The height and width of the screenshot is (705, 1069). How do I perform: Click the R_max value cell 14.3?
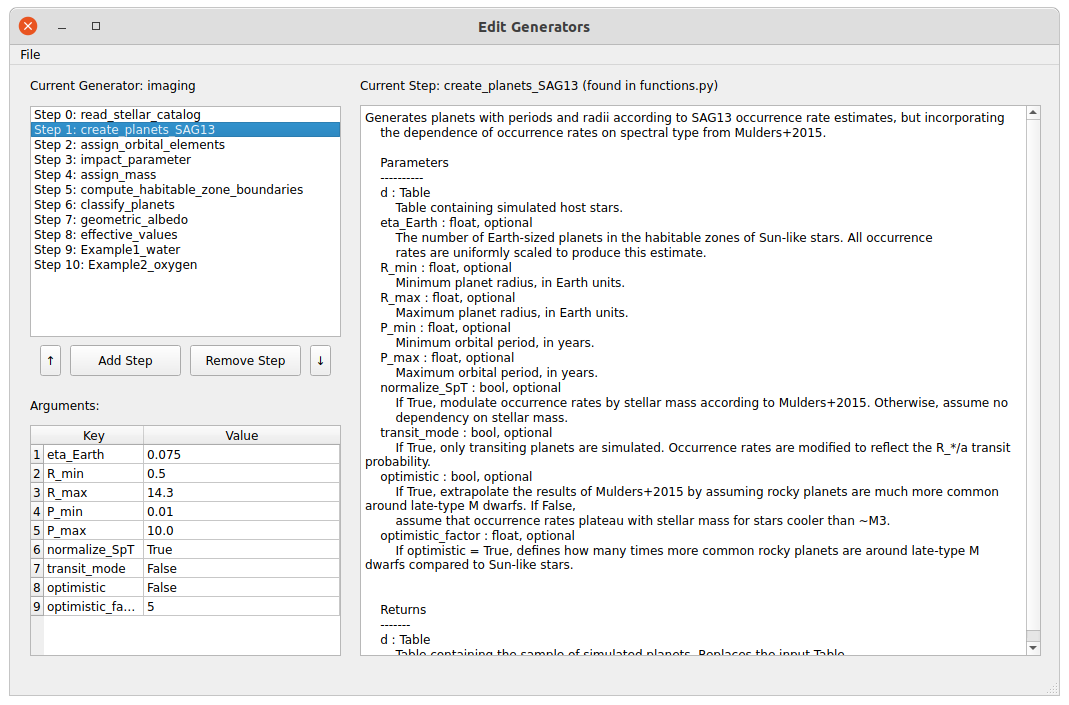tap(241, 493)
